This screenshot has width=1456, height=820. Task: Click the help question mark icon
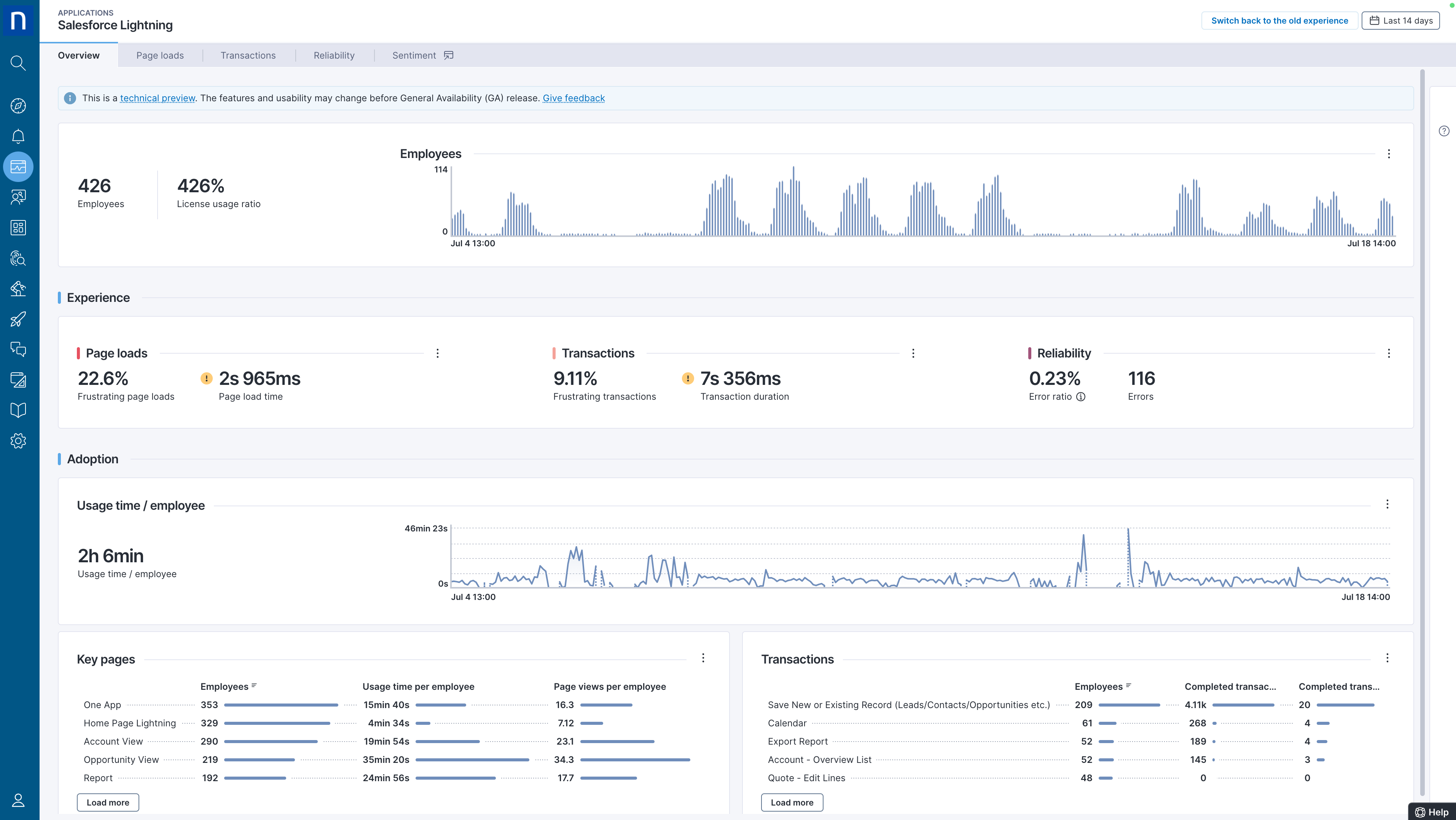tap(1444, 131)
